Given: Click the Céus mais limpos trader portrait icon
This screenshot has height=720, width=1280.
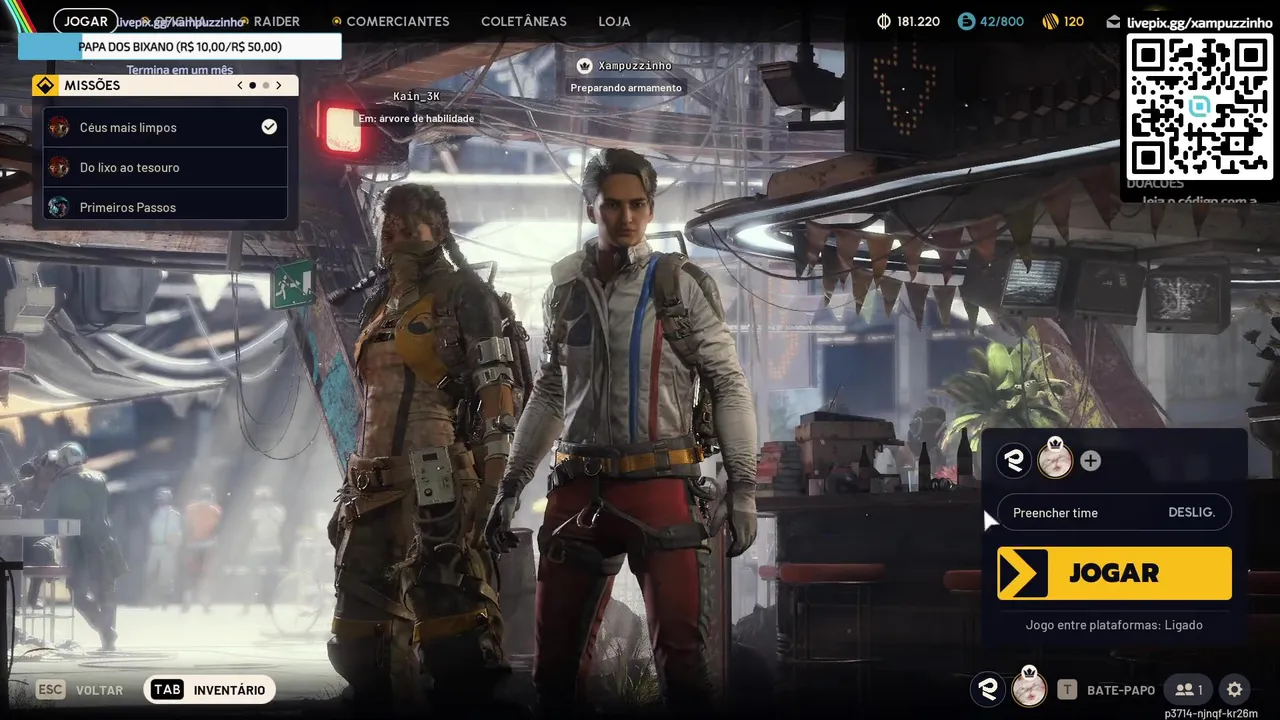Looking at the screenshot, I should click(59, 127).
